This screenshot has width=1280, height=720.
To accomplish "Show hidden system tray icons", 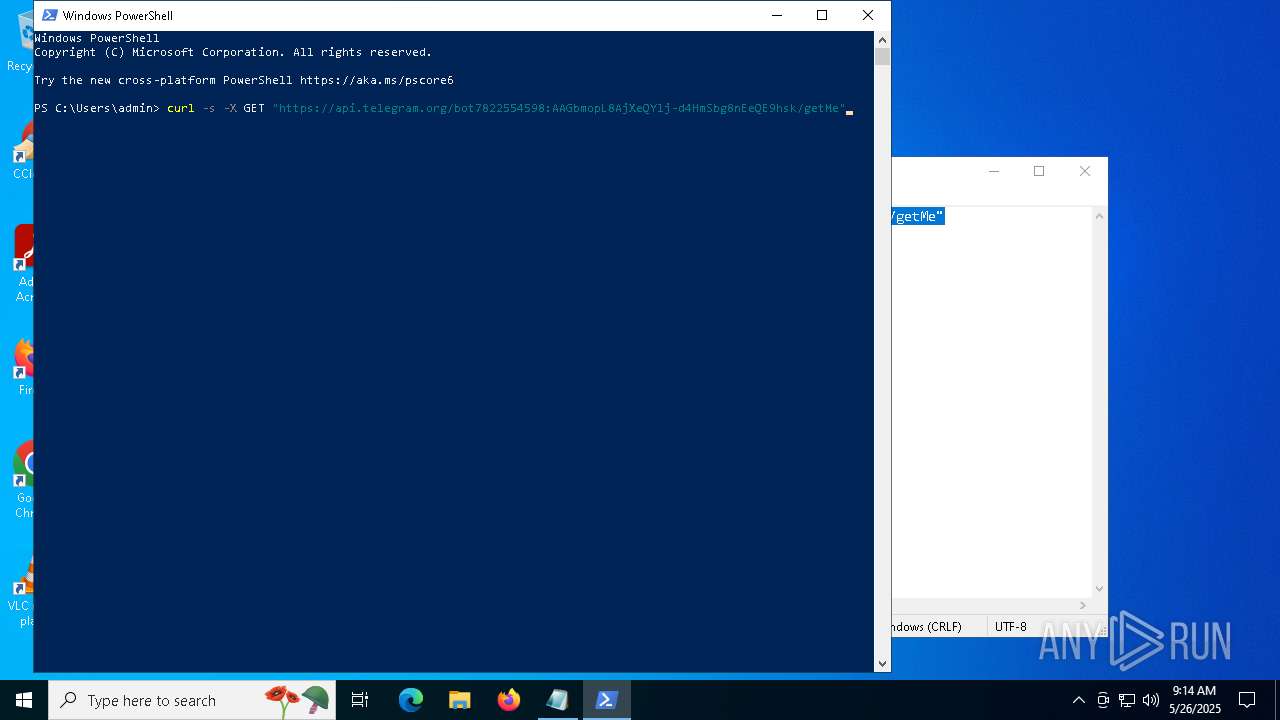I will tap(1078, 700).
